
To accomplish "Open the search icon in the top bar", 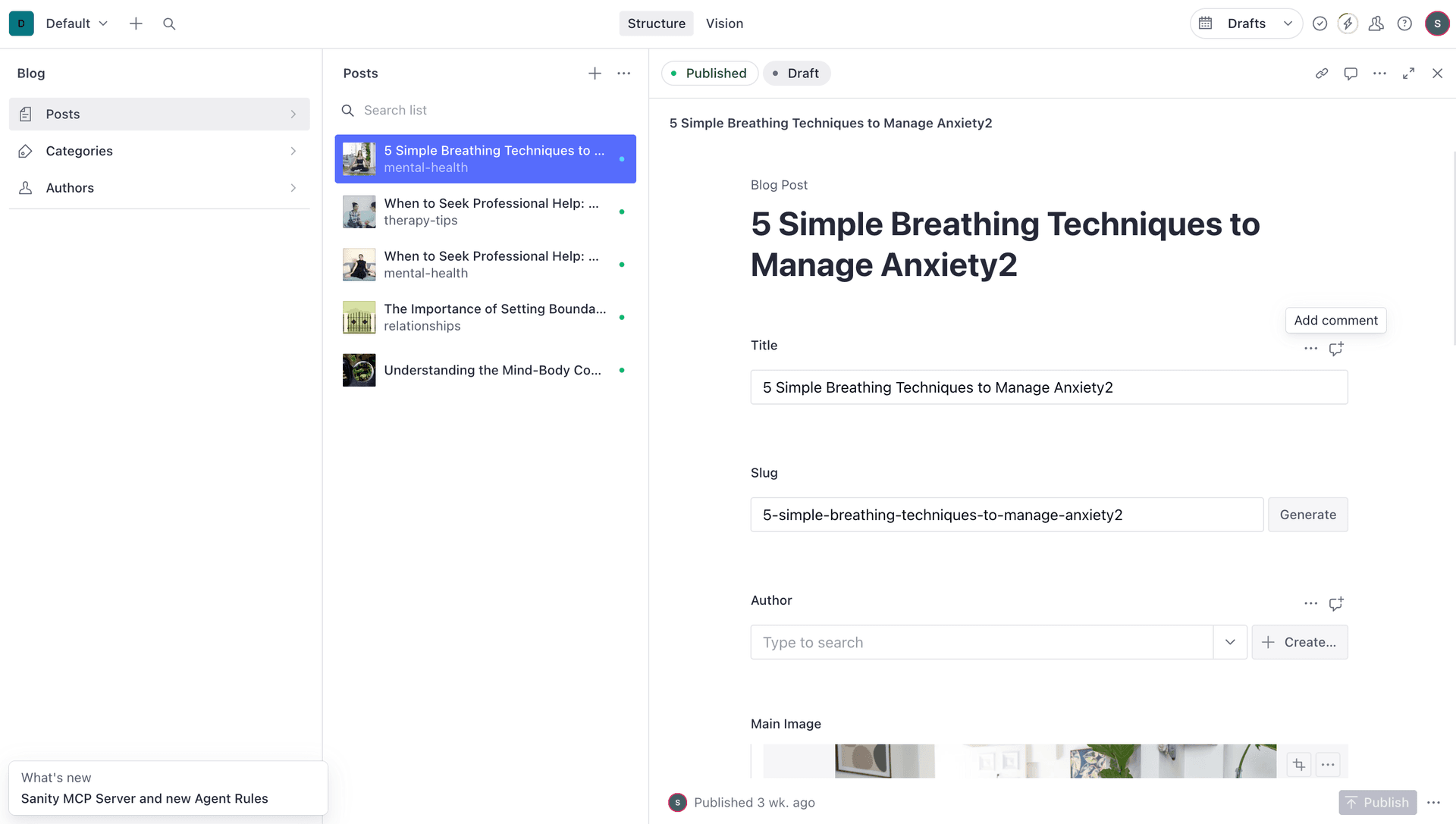I will click(169, 23).
